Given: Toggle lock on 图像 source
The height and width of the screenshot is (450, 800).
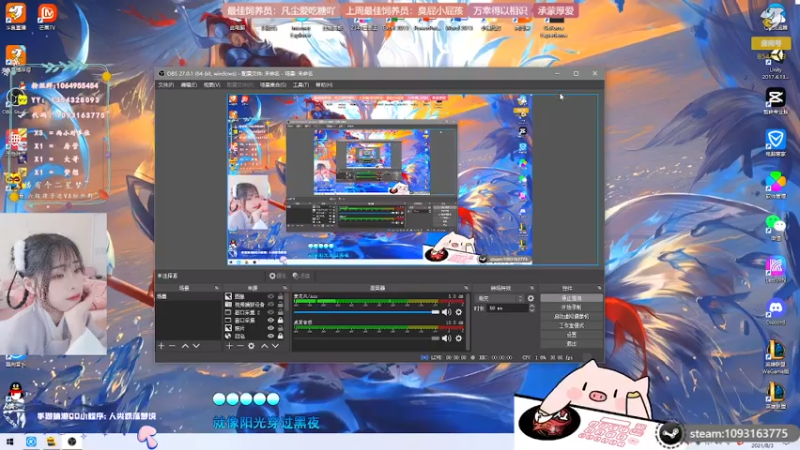Looking at the screenshot, I should click(x=280, y=296).
